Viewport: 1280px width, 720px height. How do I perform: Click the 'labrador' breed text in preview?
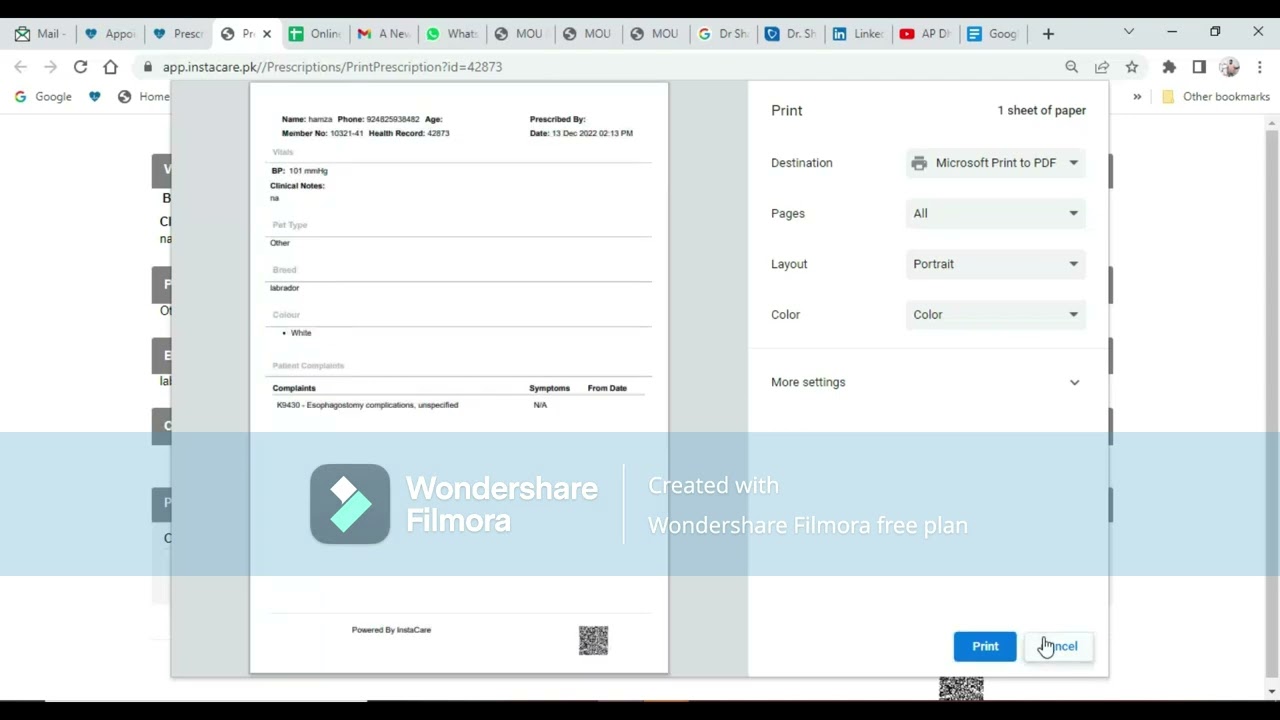284,288
